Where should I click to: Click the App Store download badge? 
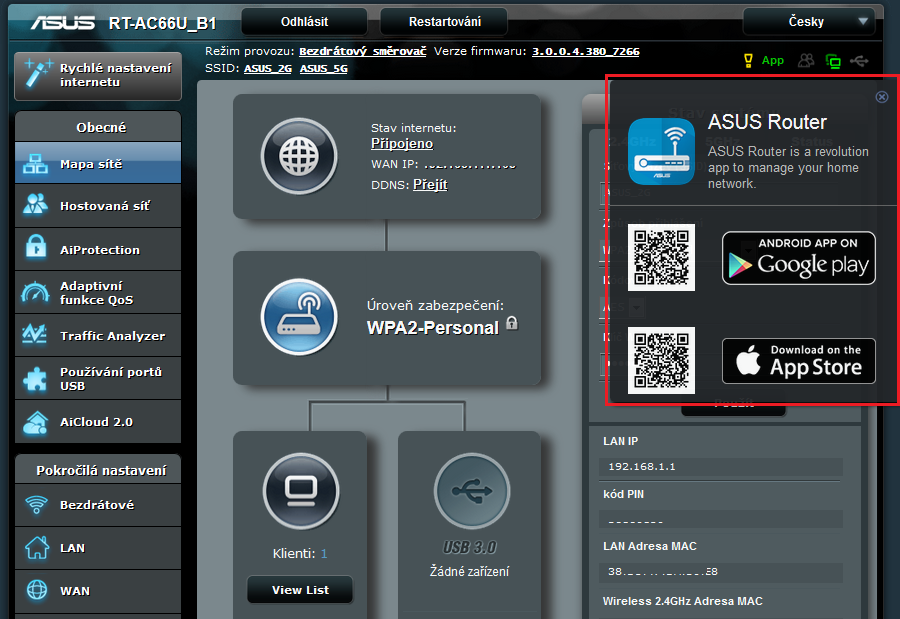[798, 361]
